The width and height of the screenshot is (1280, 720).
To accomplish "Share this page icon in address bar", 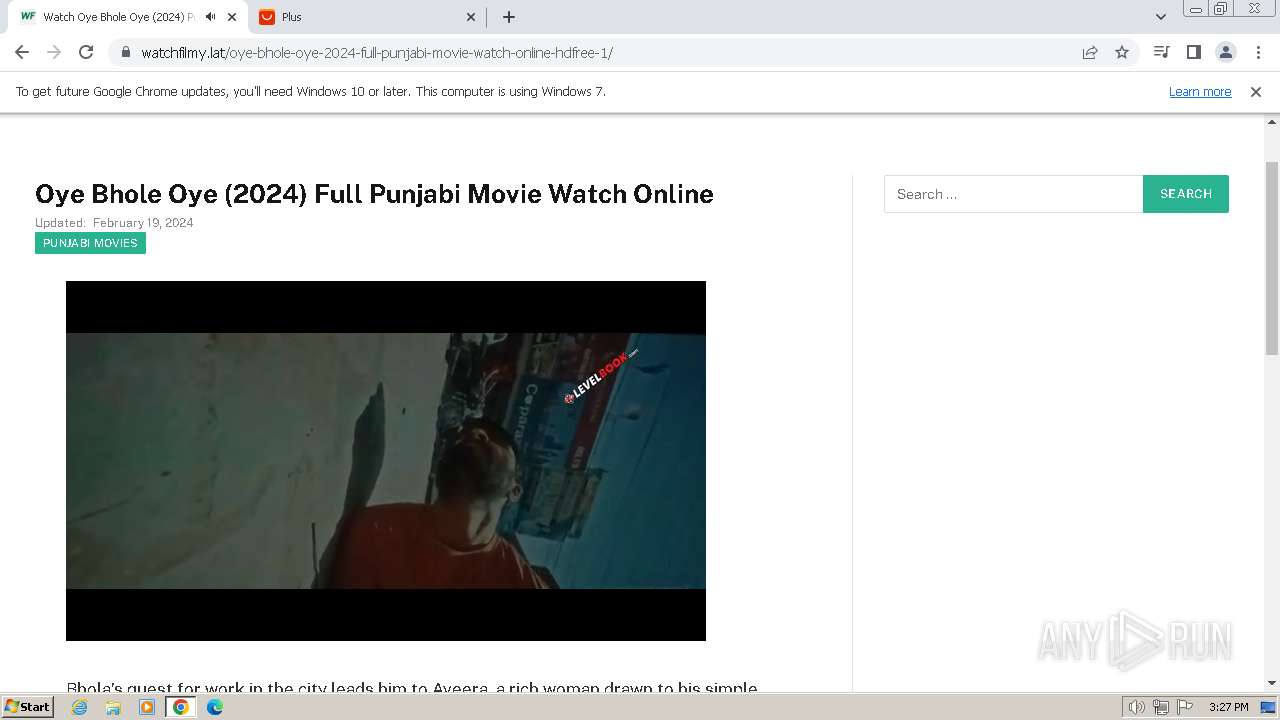I will [x=1090, y=52].
